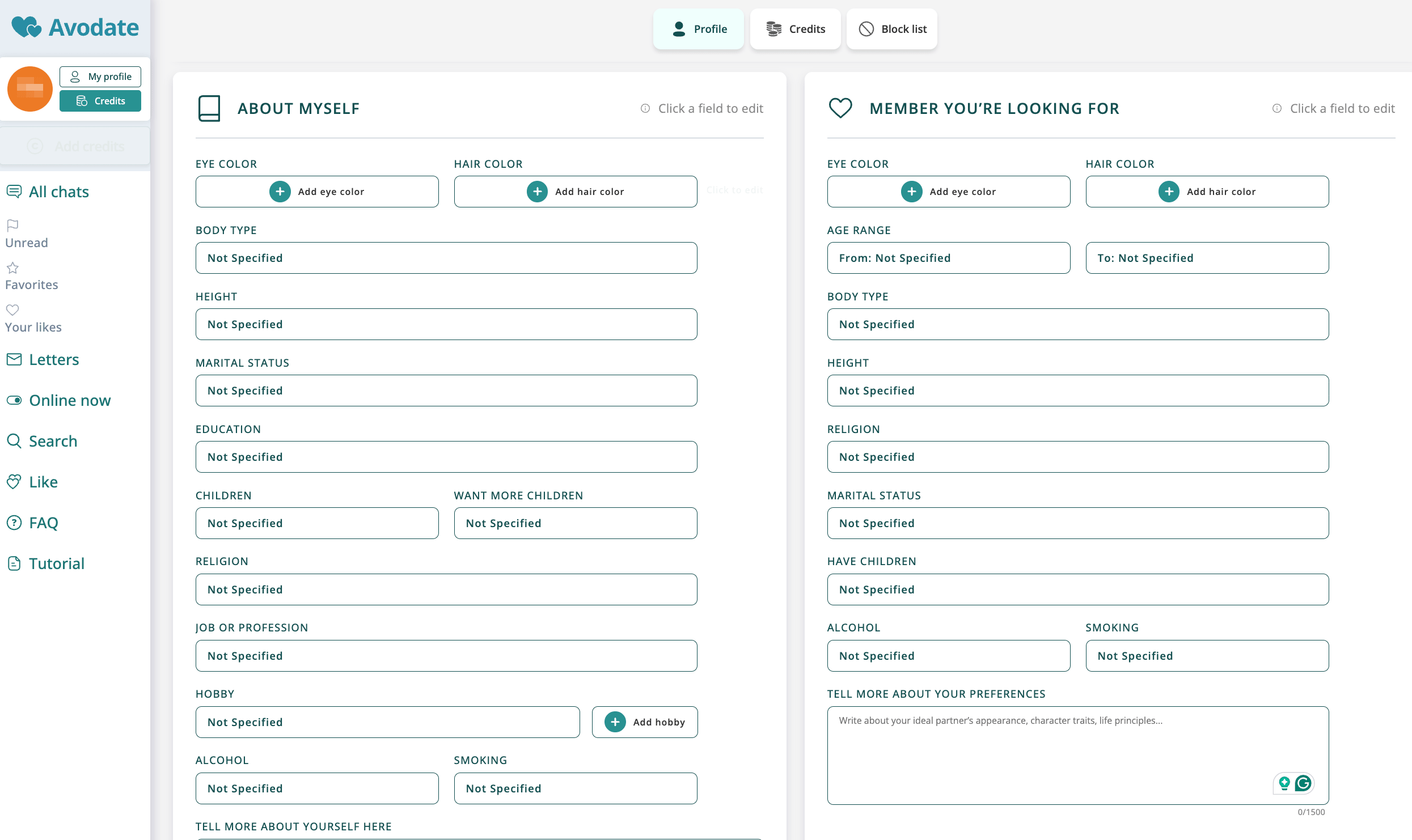
Task: Click the Grammarly G icon in textarea
Action: coord(1303,783)
